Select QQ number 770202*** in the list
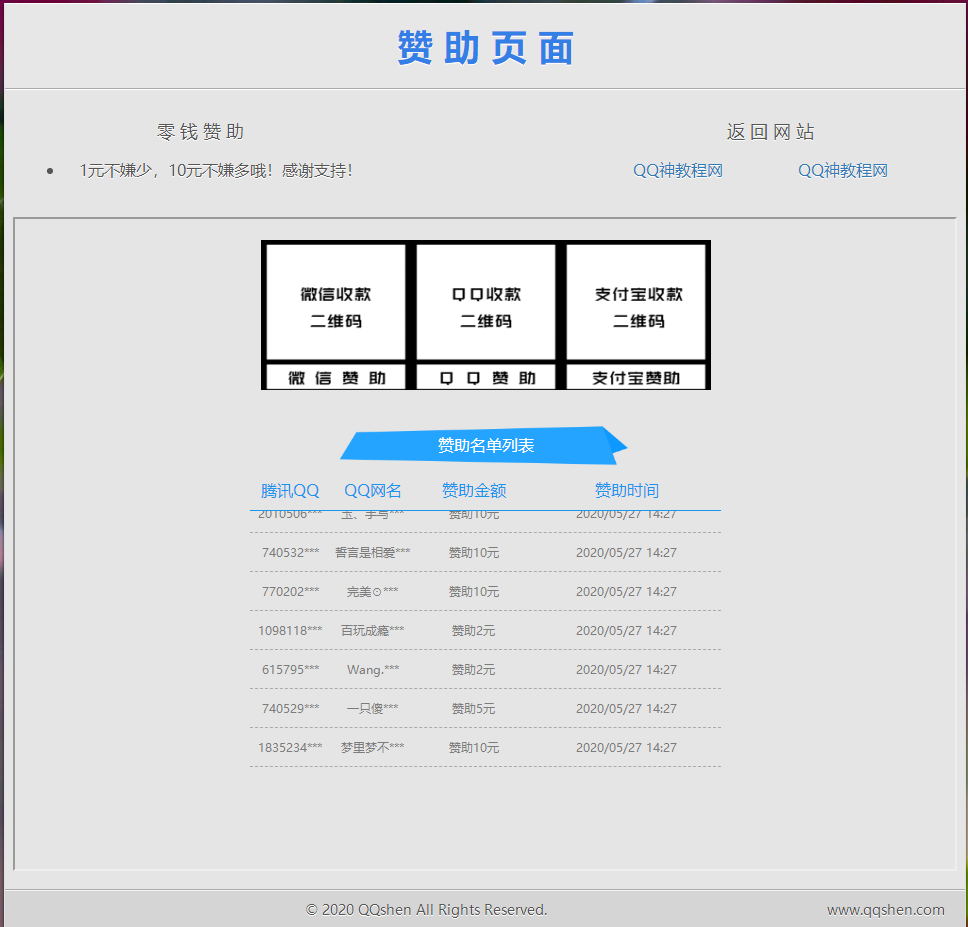Screen dimensions: 968x927 [290, 591]
